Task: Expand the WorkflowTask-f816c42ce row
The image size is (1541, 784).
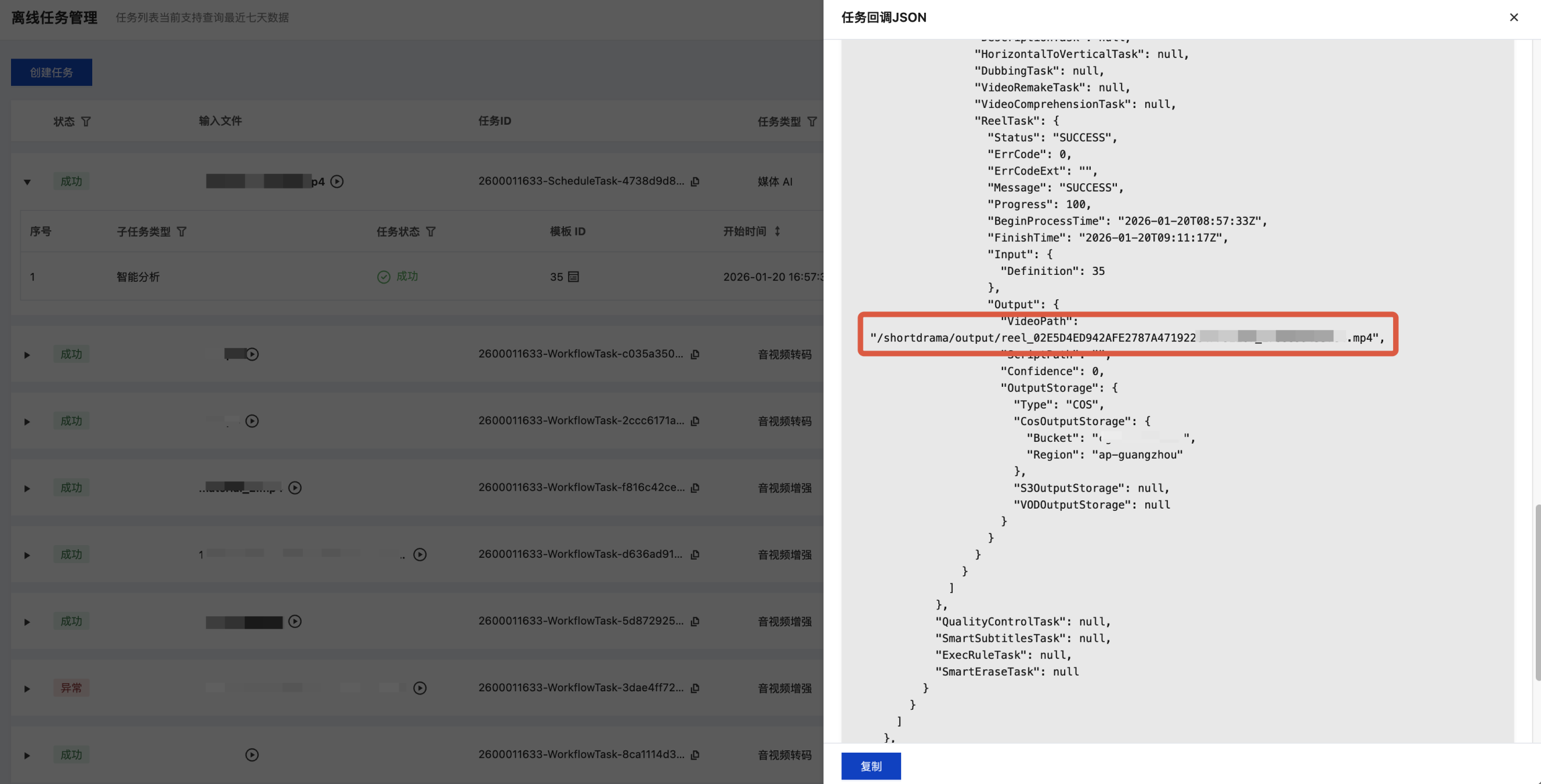Action: click(x=27, y=488)
